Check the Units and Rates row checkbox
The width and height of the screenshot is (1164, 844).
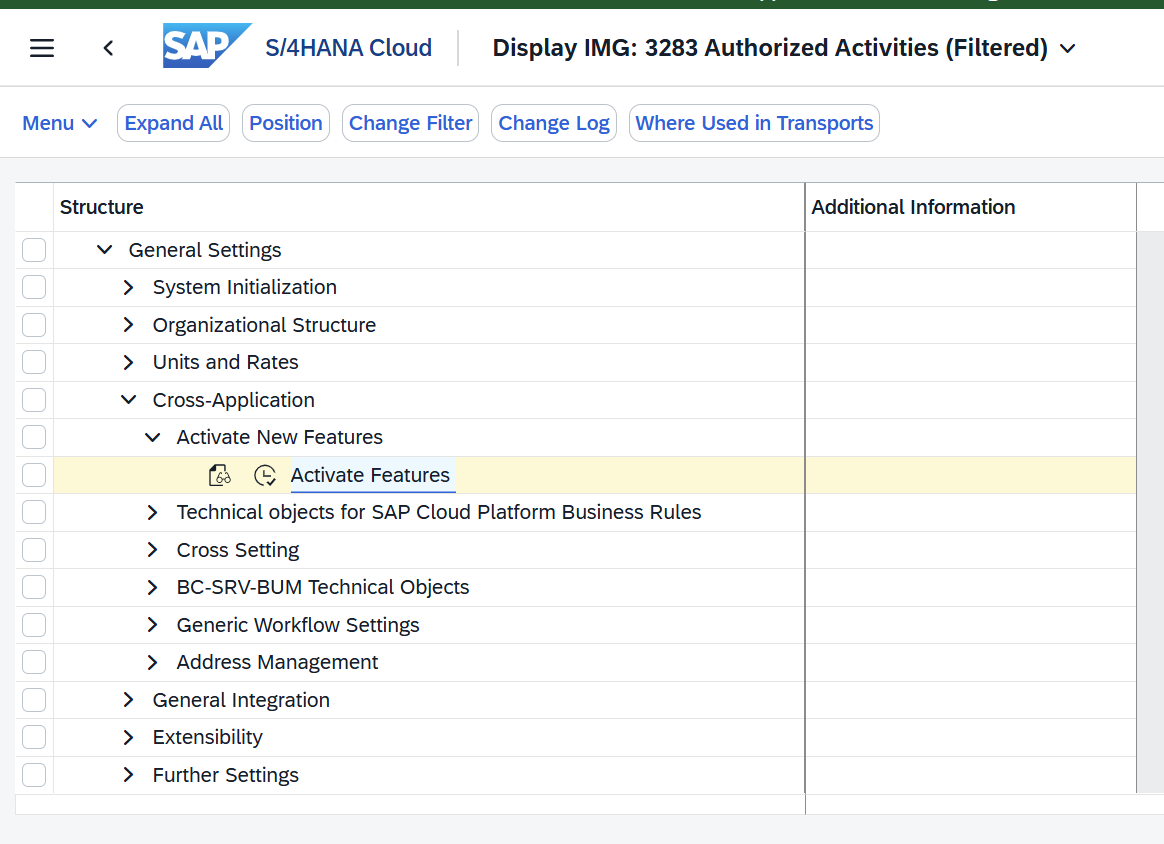pos(34,362)
